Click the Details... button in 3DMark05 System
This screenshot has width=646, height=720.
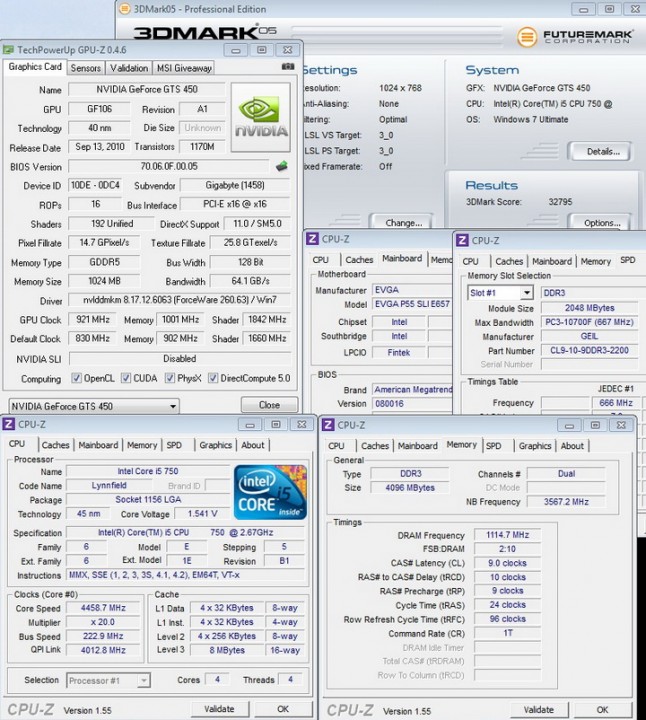click(603, 152)
